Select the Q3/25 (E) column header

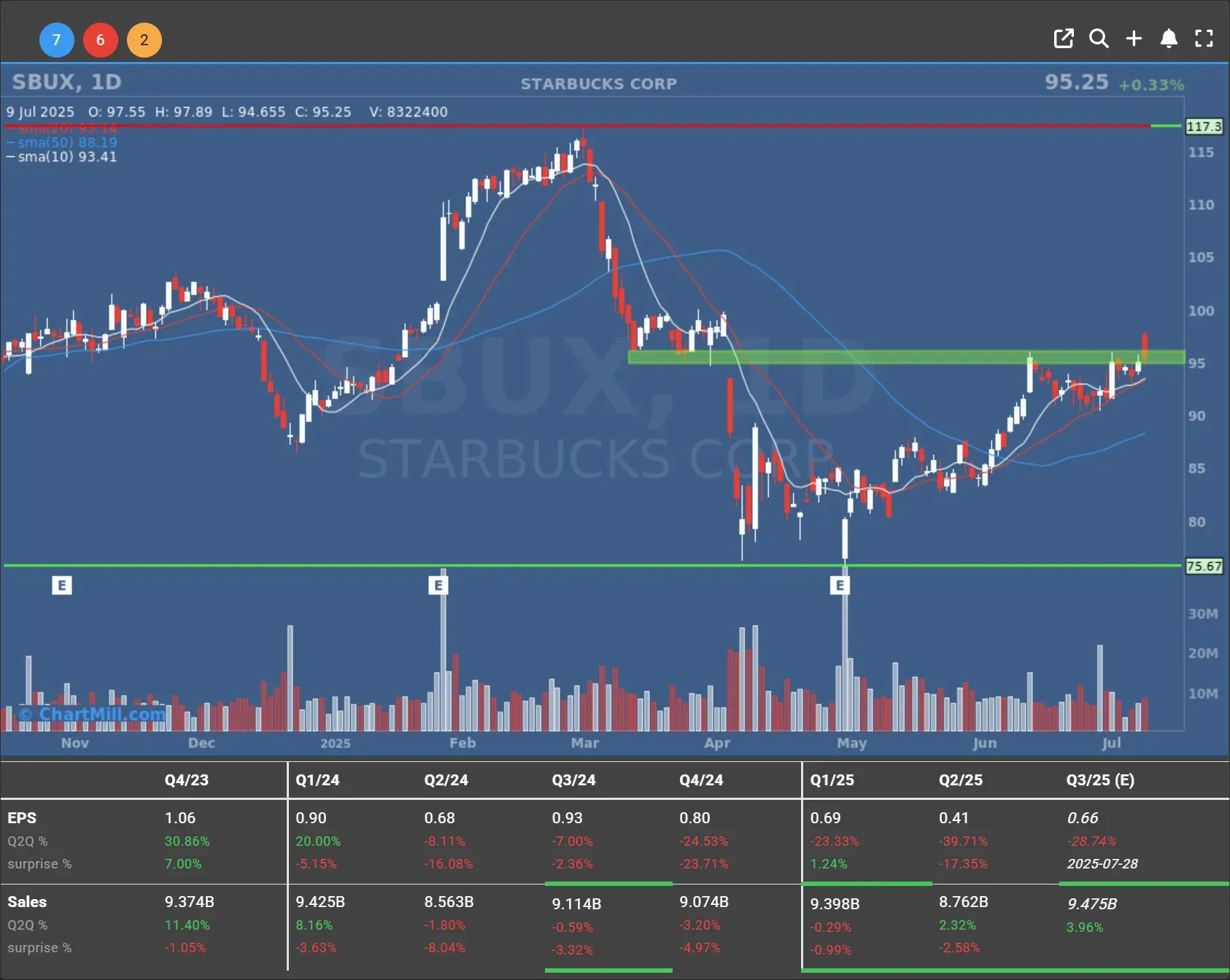(1100, 779)
